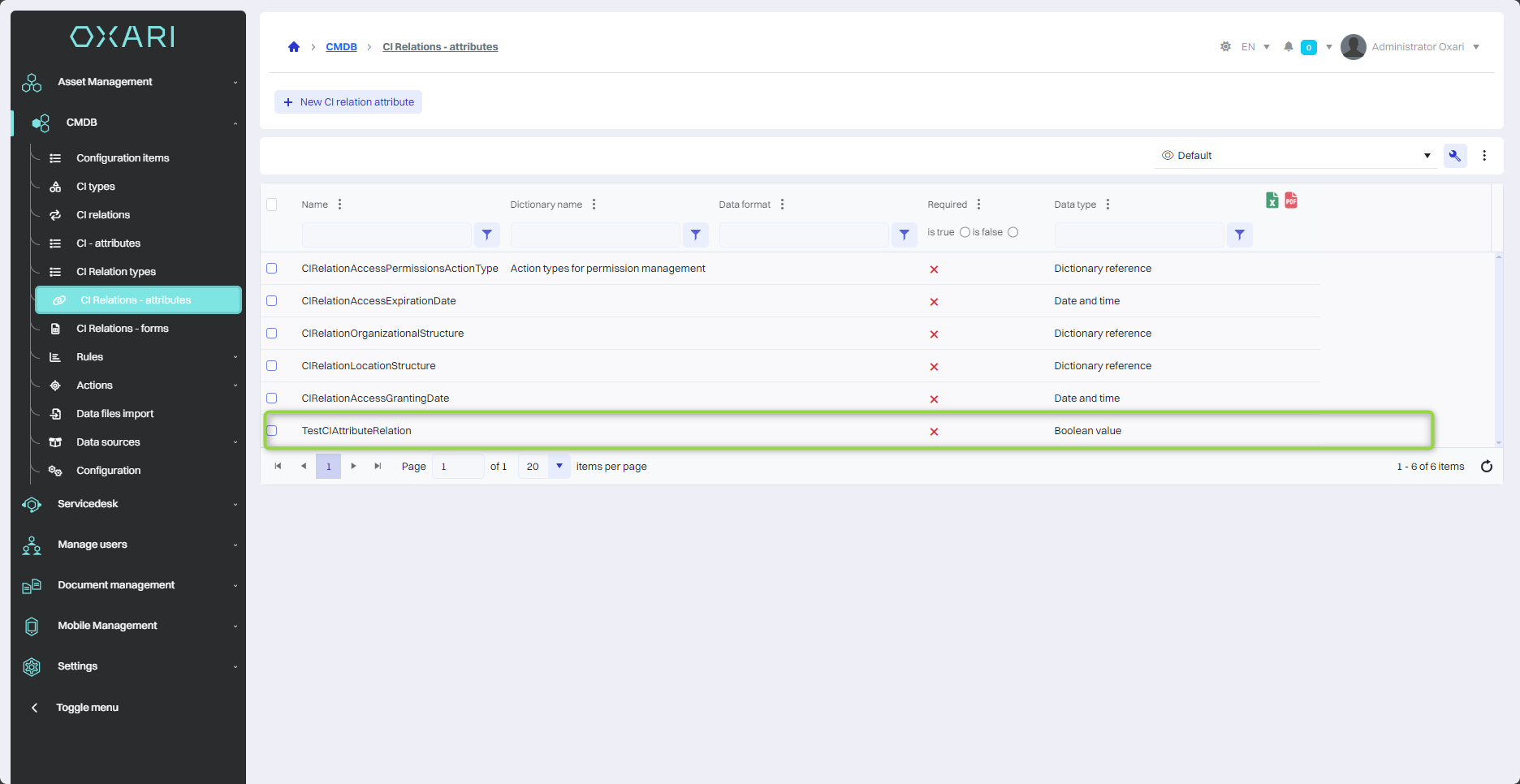Export table to Excel icon
Image resolution: width=1520 pixels, height=784 pixels.
[1272, 200]
